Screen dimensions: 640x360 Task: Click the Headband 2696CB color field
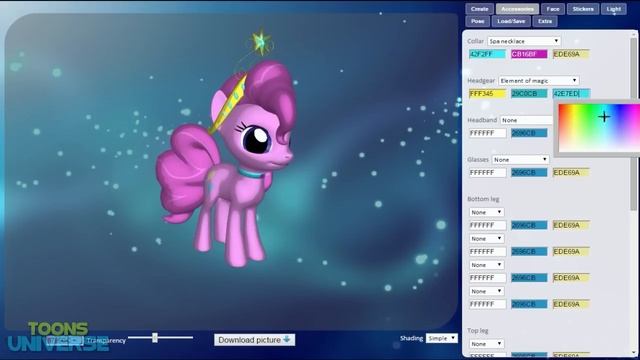pos(529,133)
